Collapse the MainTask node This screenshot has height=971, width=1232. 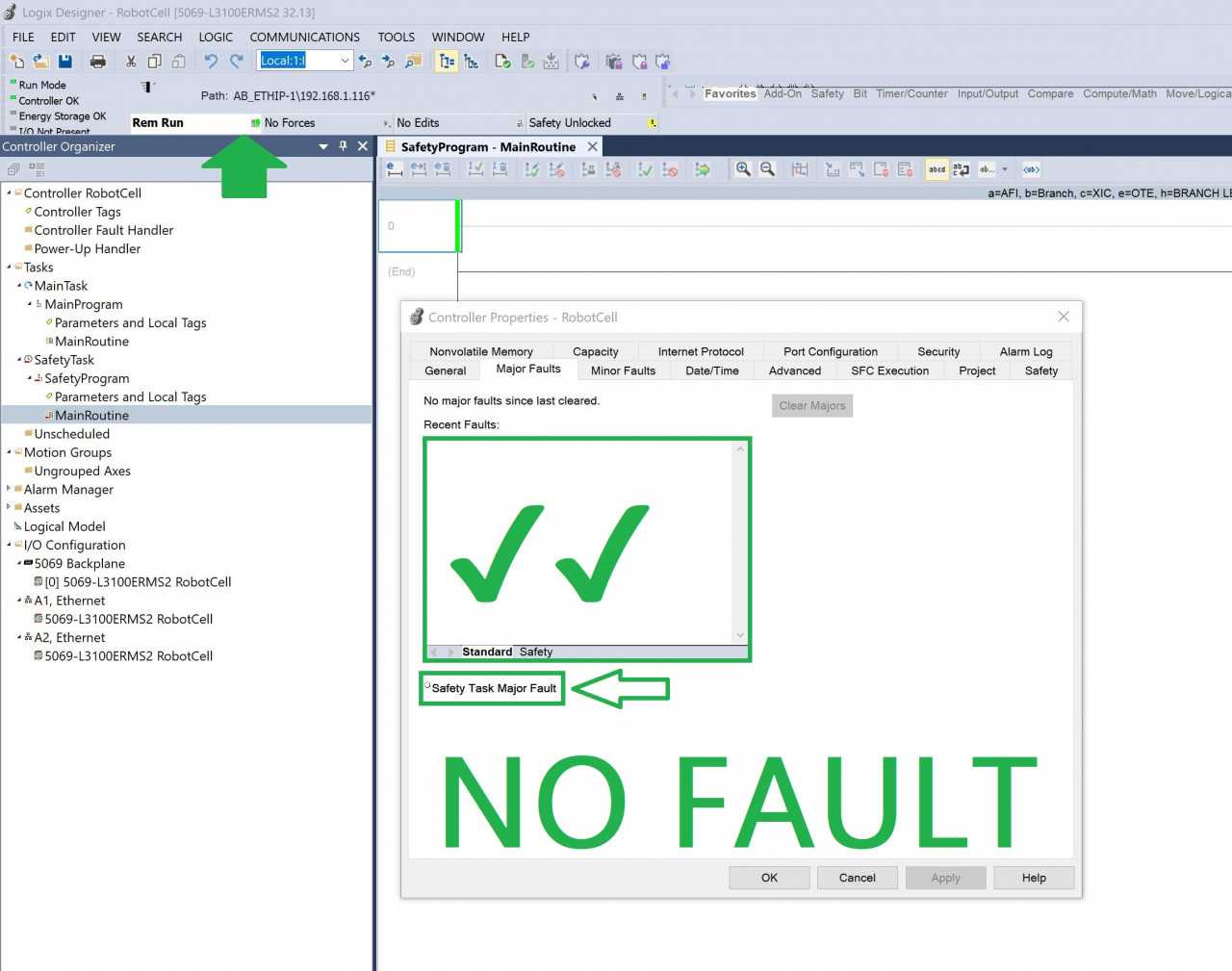point(19,286)
